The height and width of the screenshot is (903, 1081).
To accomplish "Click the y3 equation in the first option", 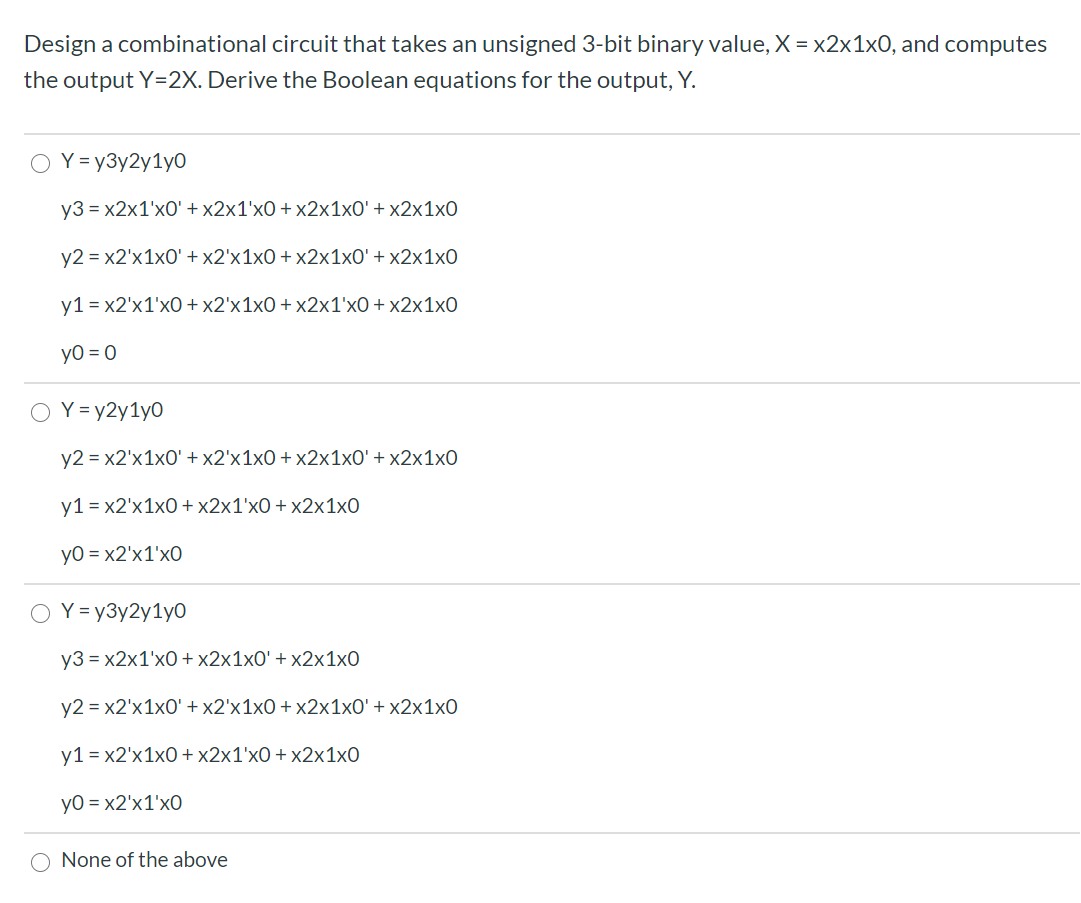I will [x=259, y=209].
